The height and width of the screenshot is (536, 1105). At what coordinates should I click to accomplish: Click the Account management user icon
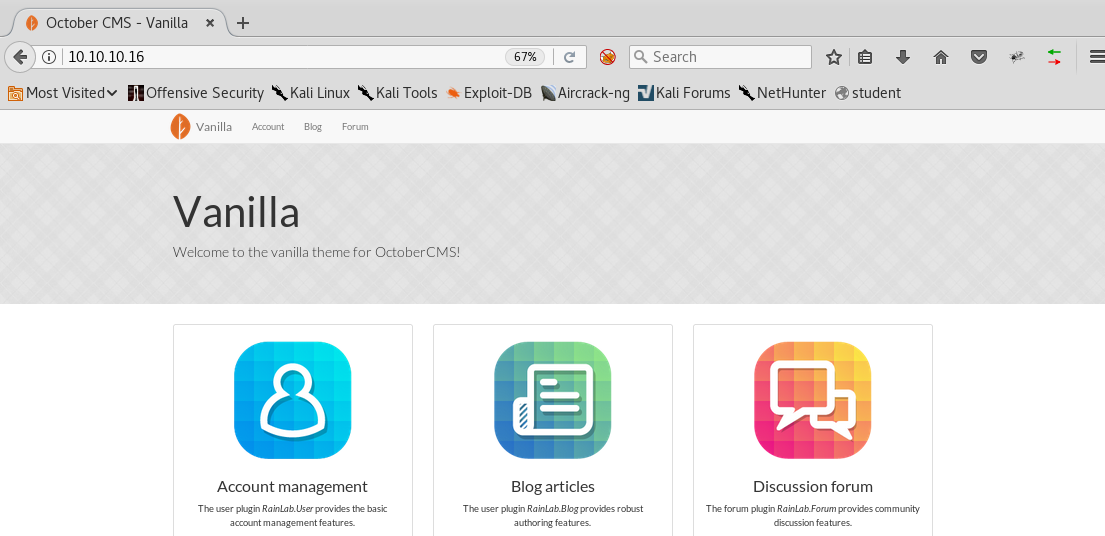click(x=292, y=400)
